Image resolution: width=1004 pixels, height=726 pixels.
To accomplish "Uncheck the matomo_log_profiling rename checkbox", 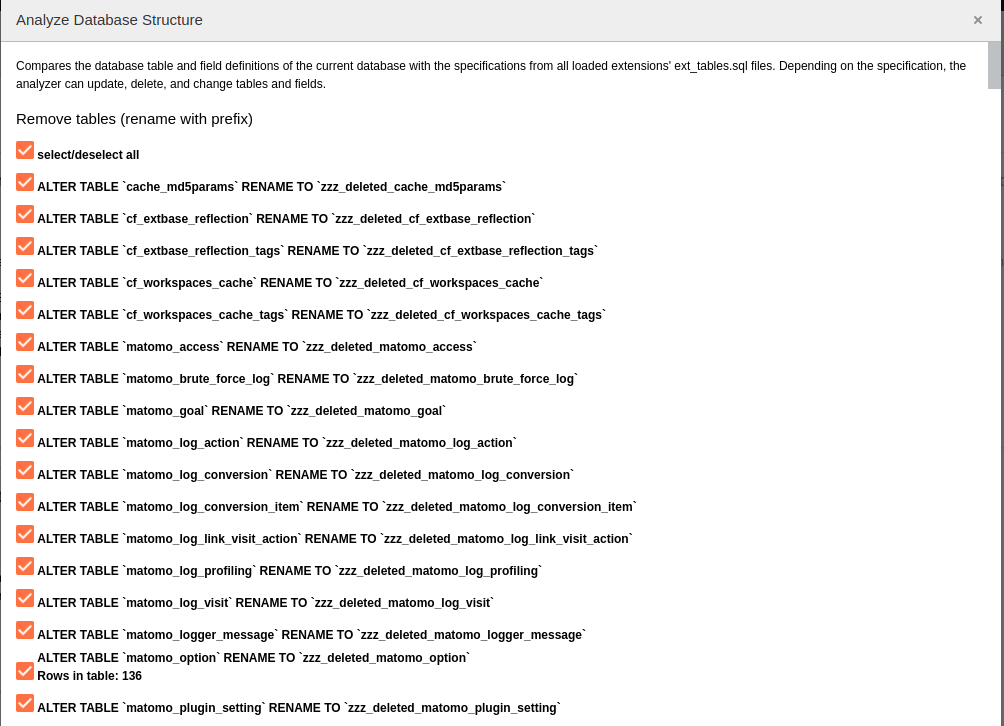I will coord(25,567).
